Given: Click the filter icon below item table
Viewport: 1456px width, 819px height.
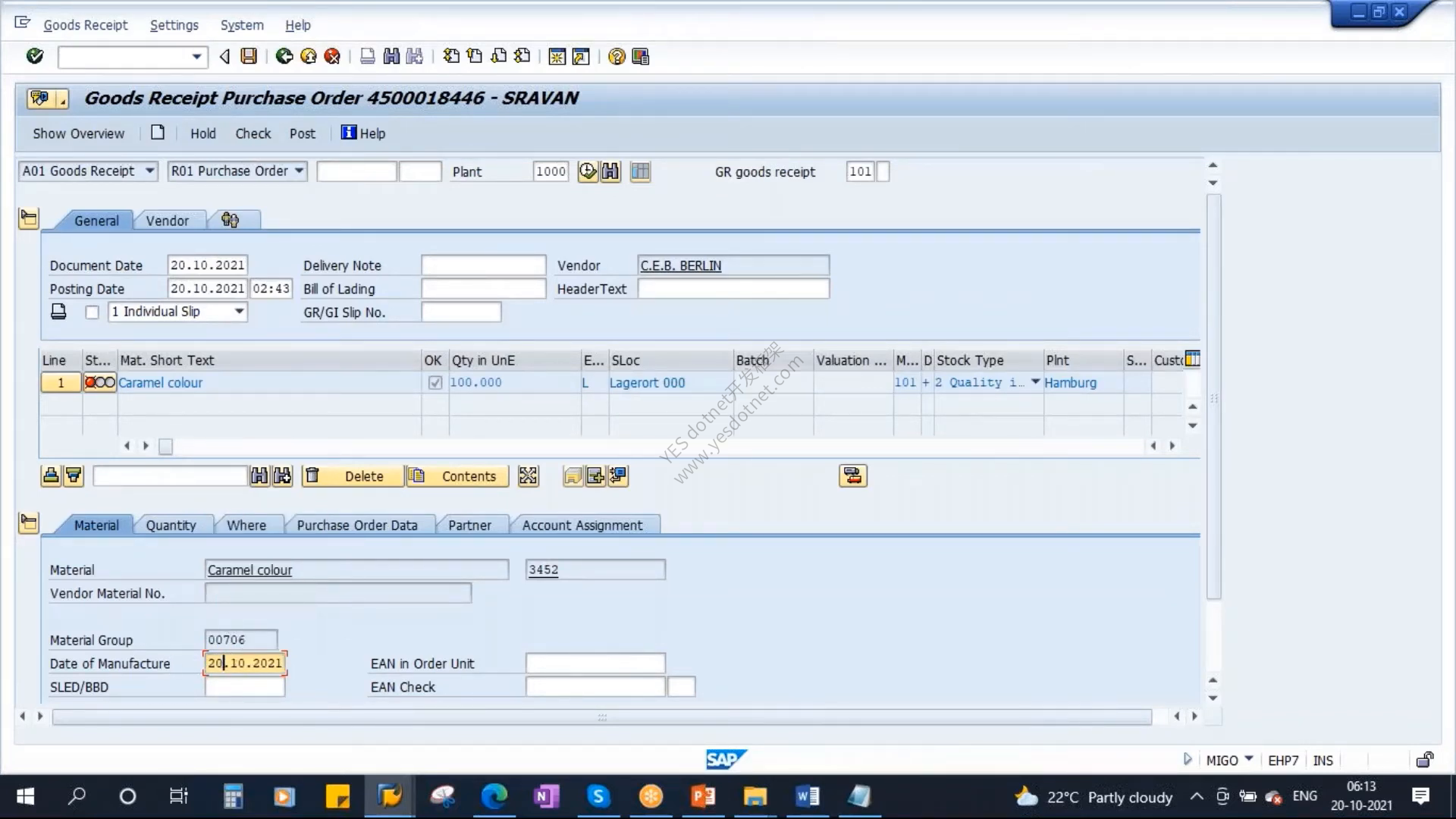Looking at the screenshot, I should (x=74, y=475).
